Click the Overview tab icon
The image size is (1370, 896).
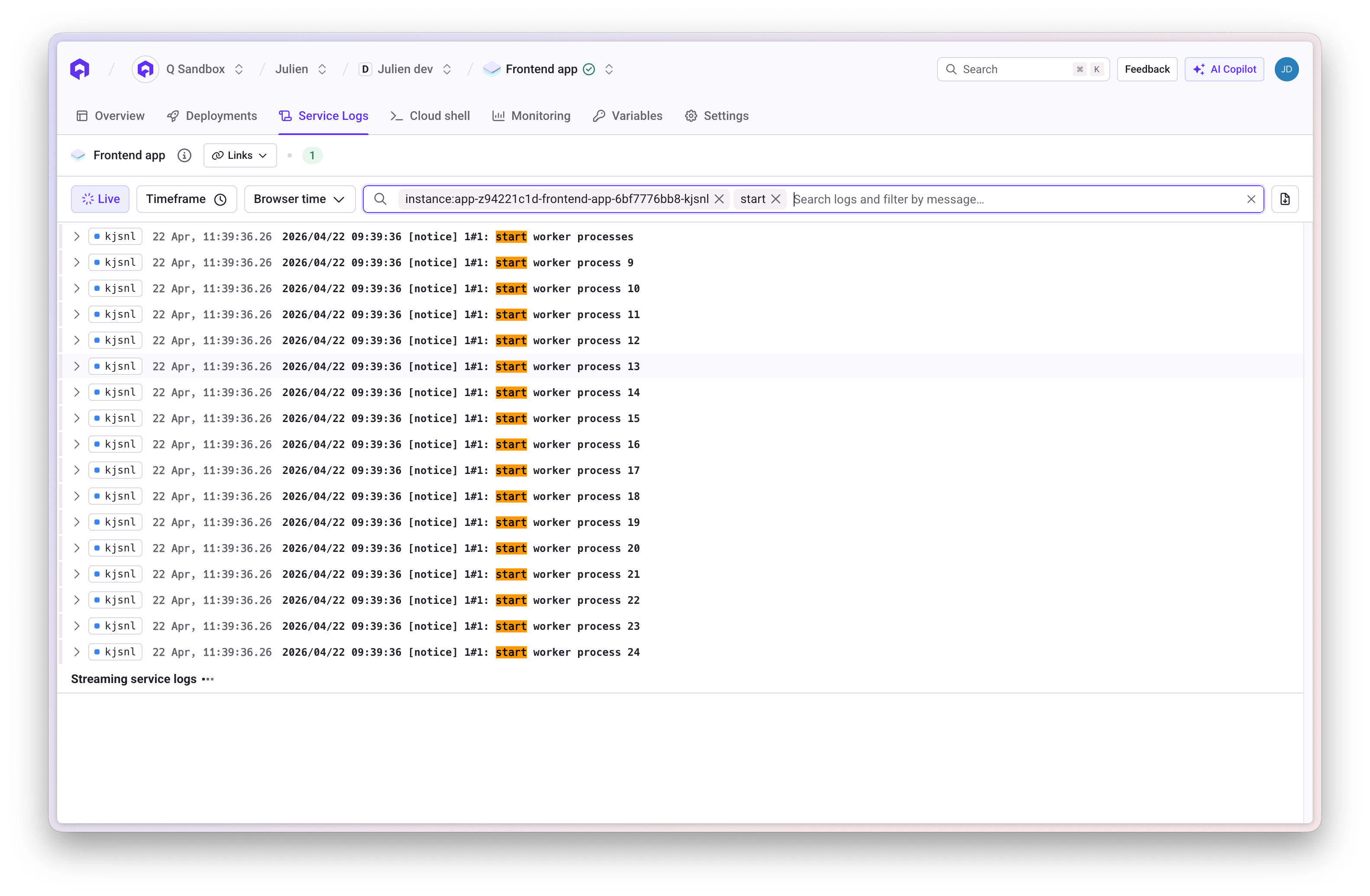tap(82, 116)
